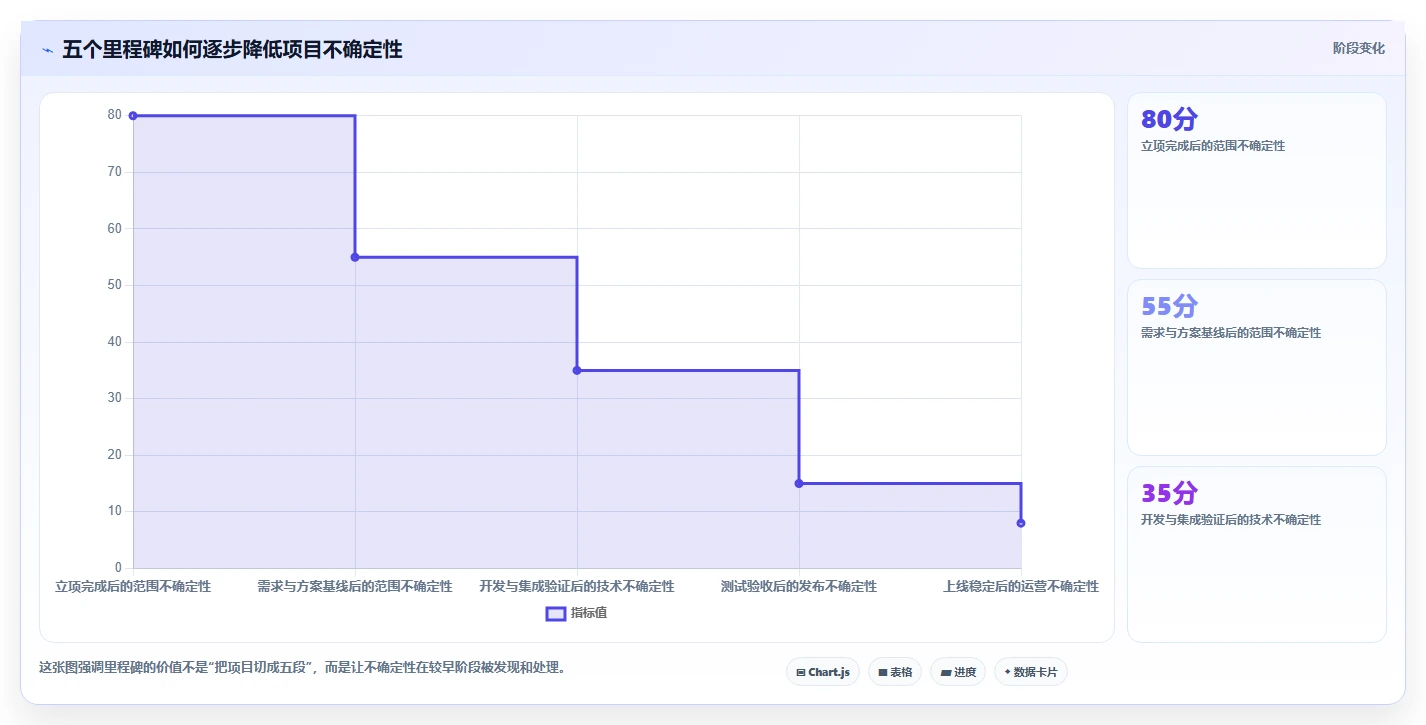Click card caption 立项完成后的范围不确定性
This screenshot has height=725, width=1426.
pos(1213,146)
